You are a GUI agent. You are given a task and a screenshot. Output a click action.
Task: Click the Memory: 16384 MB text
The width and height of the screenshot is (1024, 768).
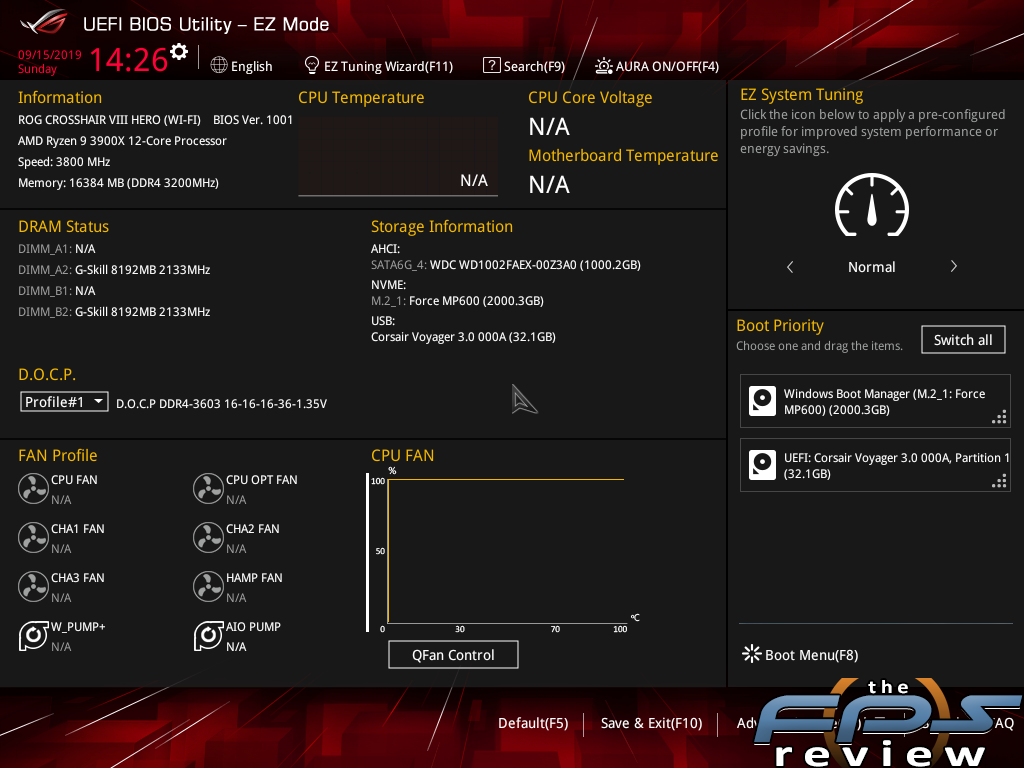tap(118, 182)
